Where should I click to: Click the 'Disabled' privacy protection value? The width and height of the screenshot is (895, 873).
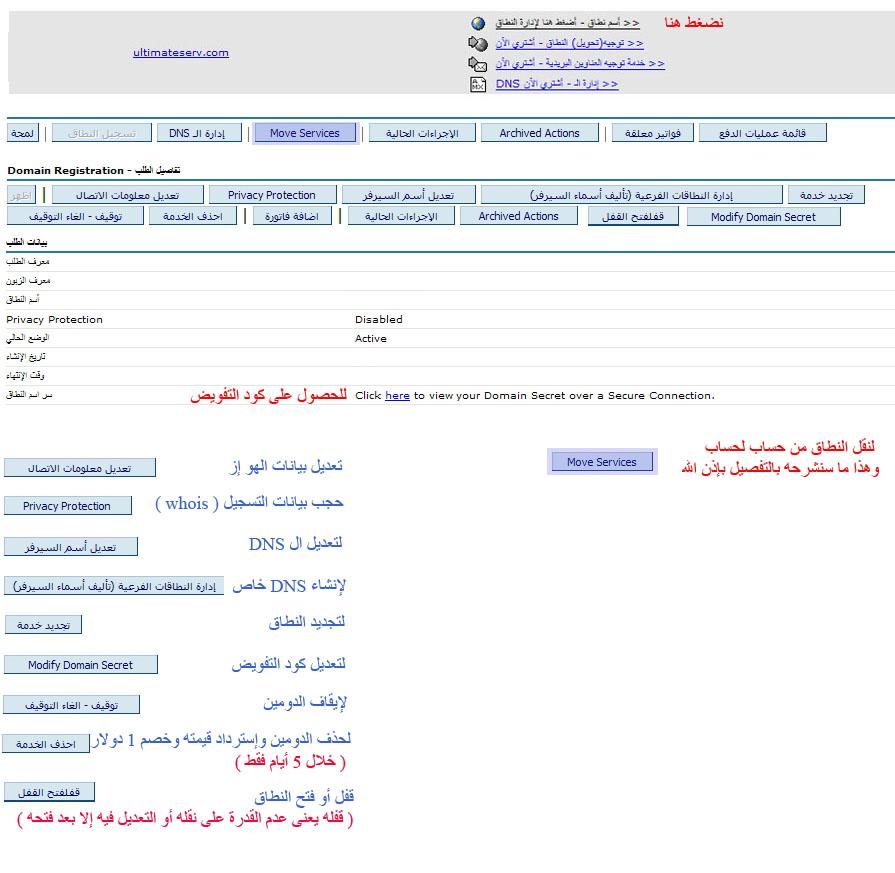(378, 319)
